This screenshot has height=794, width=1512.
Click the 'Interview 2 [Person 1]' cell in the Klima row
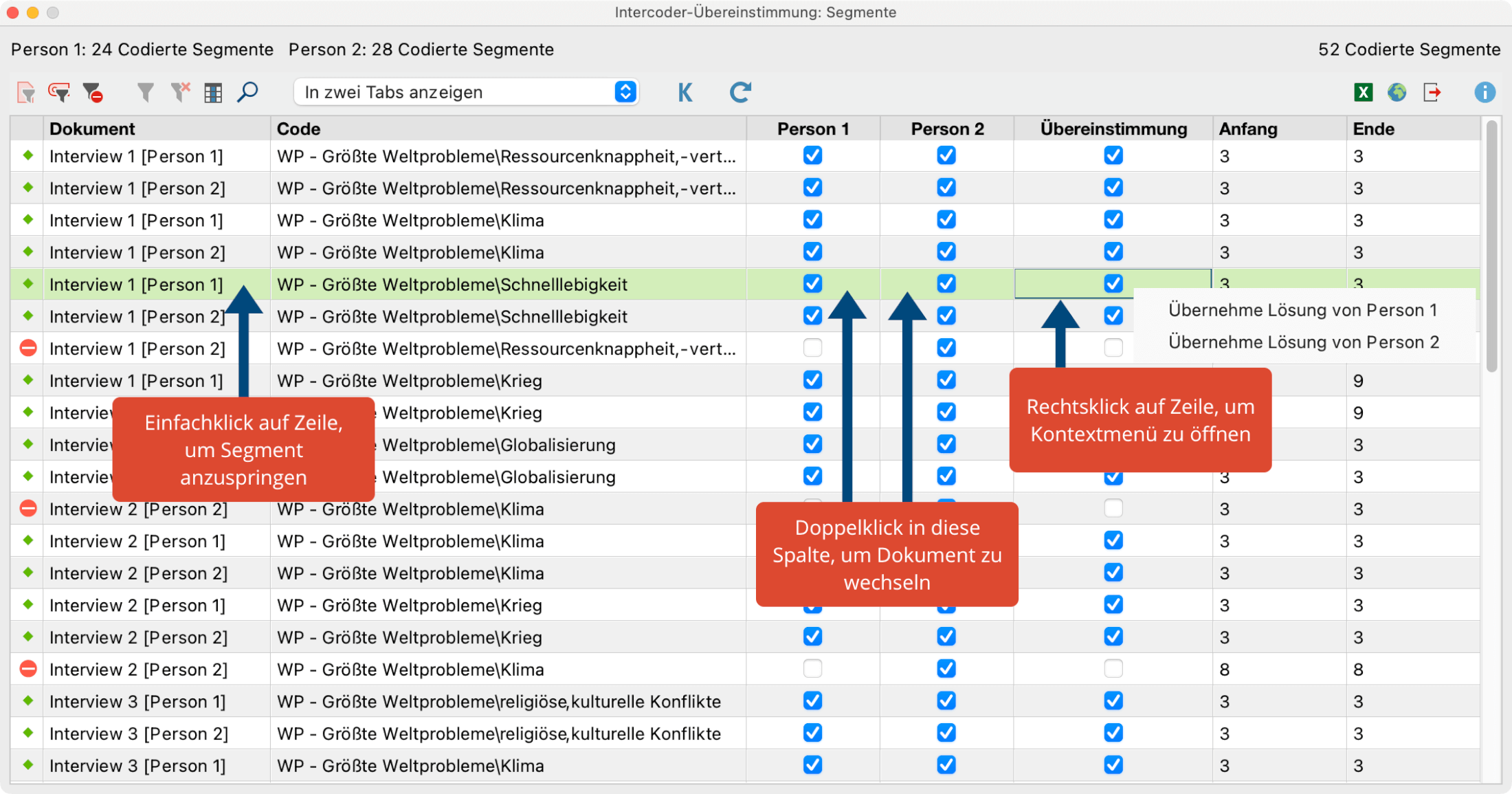157,541
